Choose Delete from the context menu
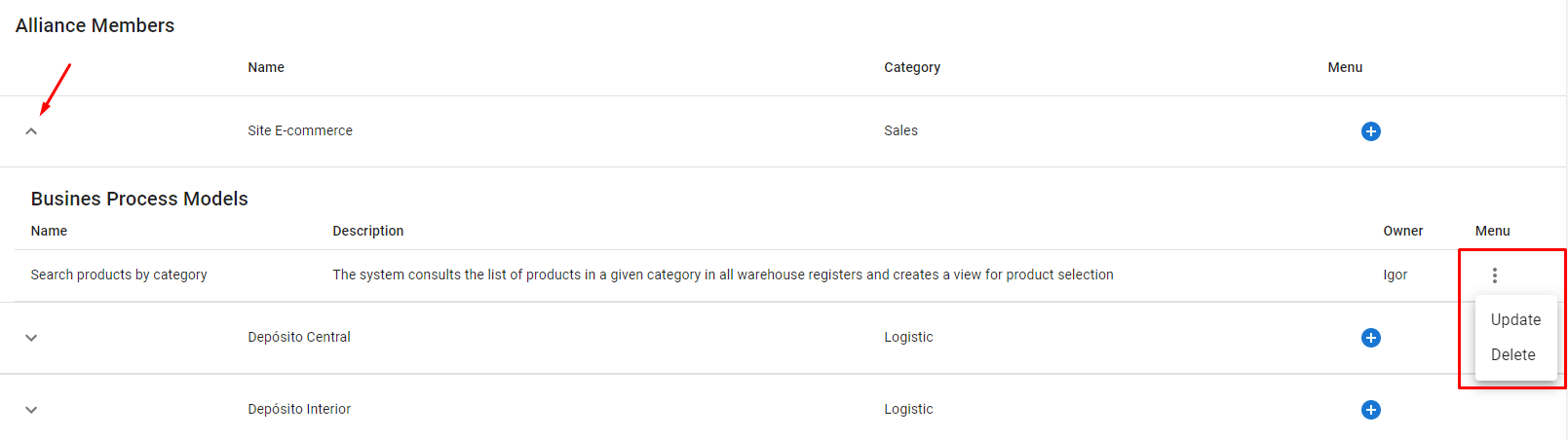Screen dimensions: 1568x440 point(1515,354)
